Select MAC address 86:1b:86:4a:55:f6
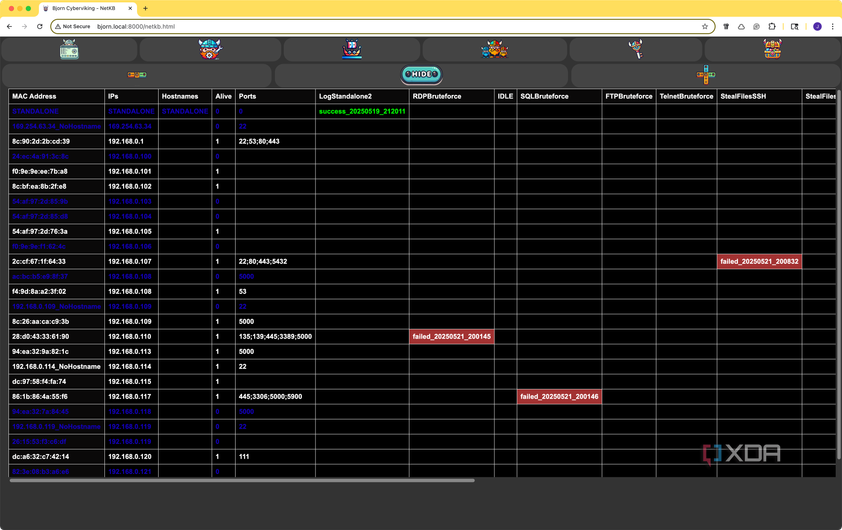This screenshot has height=530, width=842. point(56,397)
